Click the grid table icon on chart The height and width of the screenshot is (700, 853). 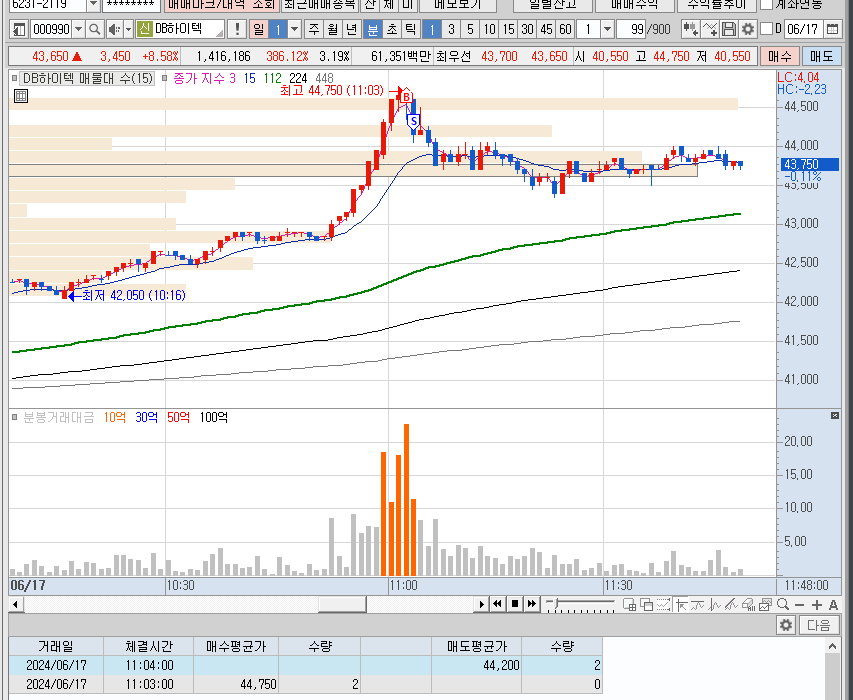[21, 96]
